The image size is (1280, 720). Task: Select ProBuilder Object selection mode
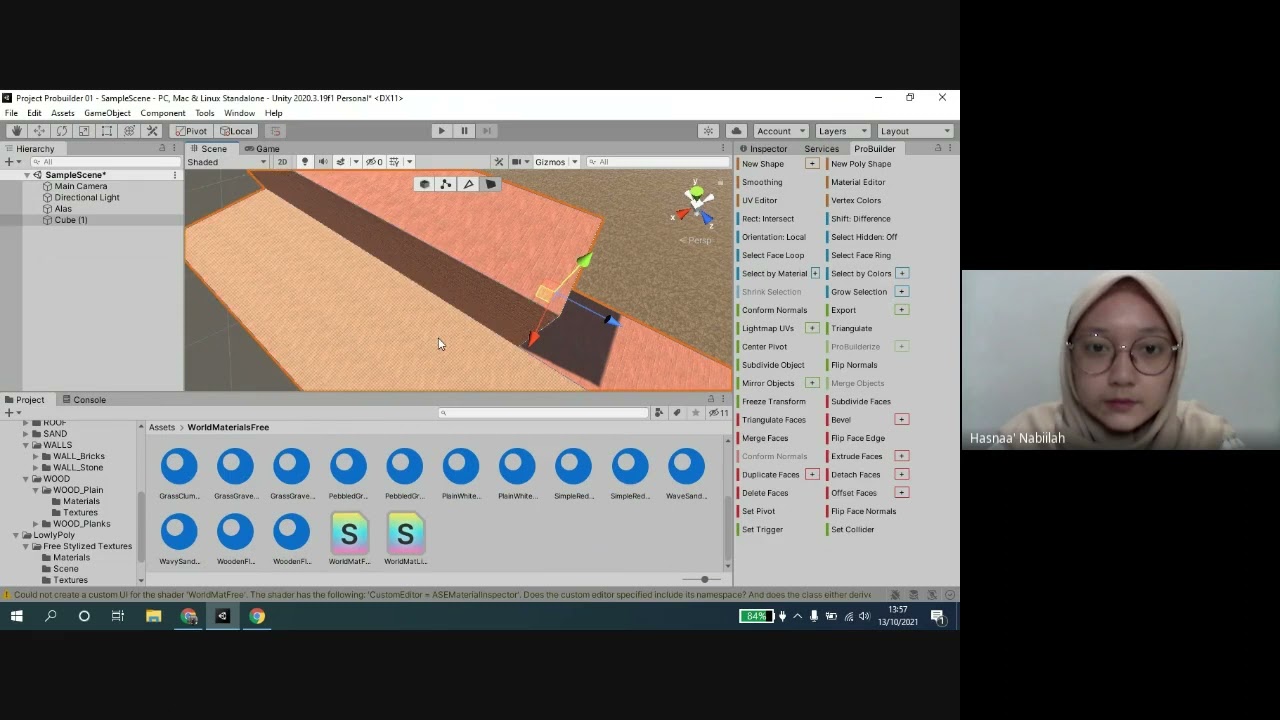[x=425, y=184]
